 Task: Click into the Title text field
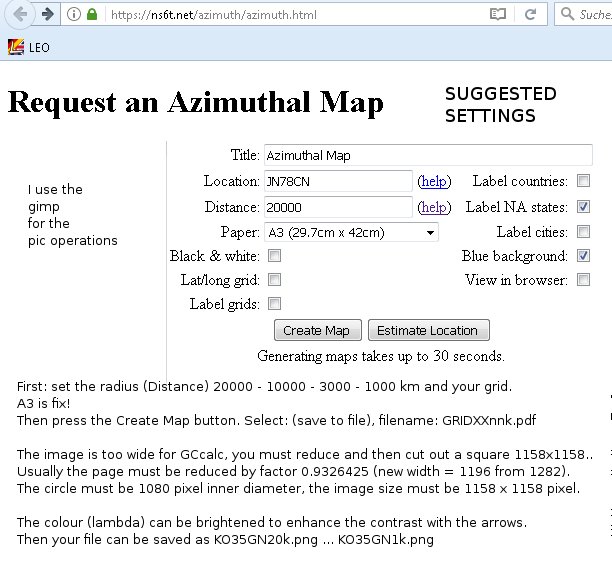[427, 155]
